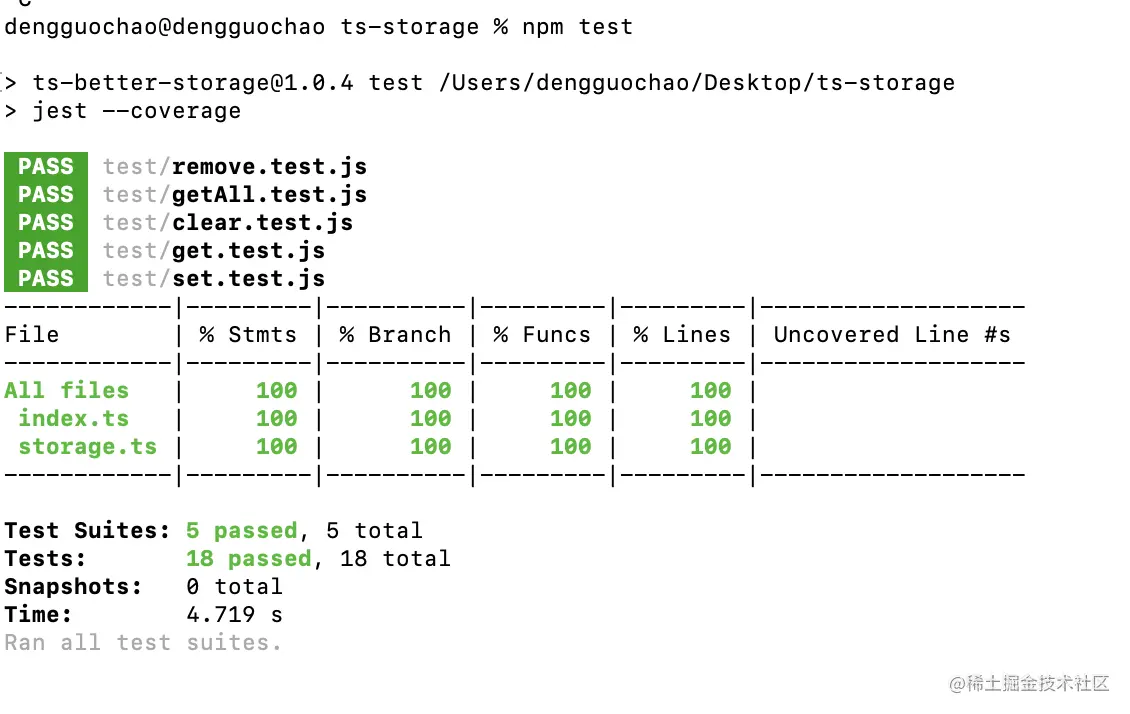Click the % Lines column header
Image resolution: width=1130 pixels, height=714 pixels.
[x=682, y=334]
